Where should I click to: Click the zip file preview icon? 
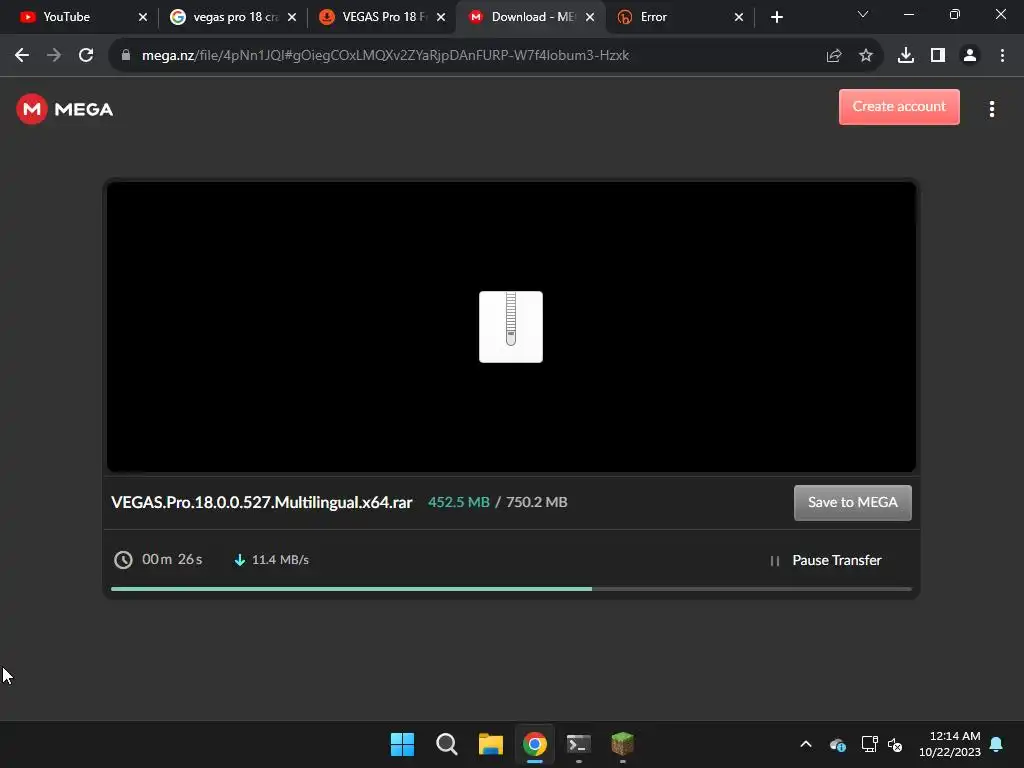coord(511,327)
